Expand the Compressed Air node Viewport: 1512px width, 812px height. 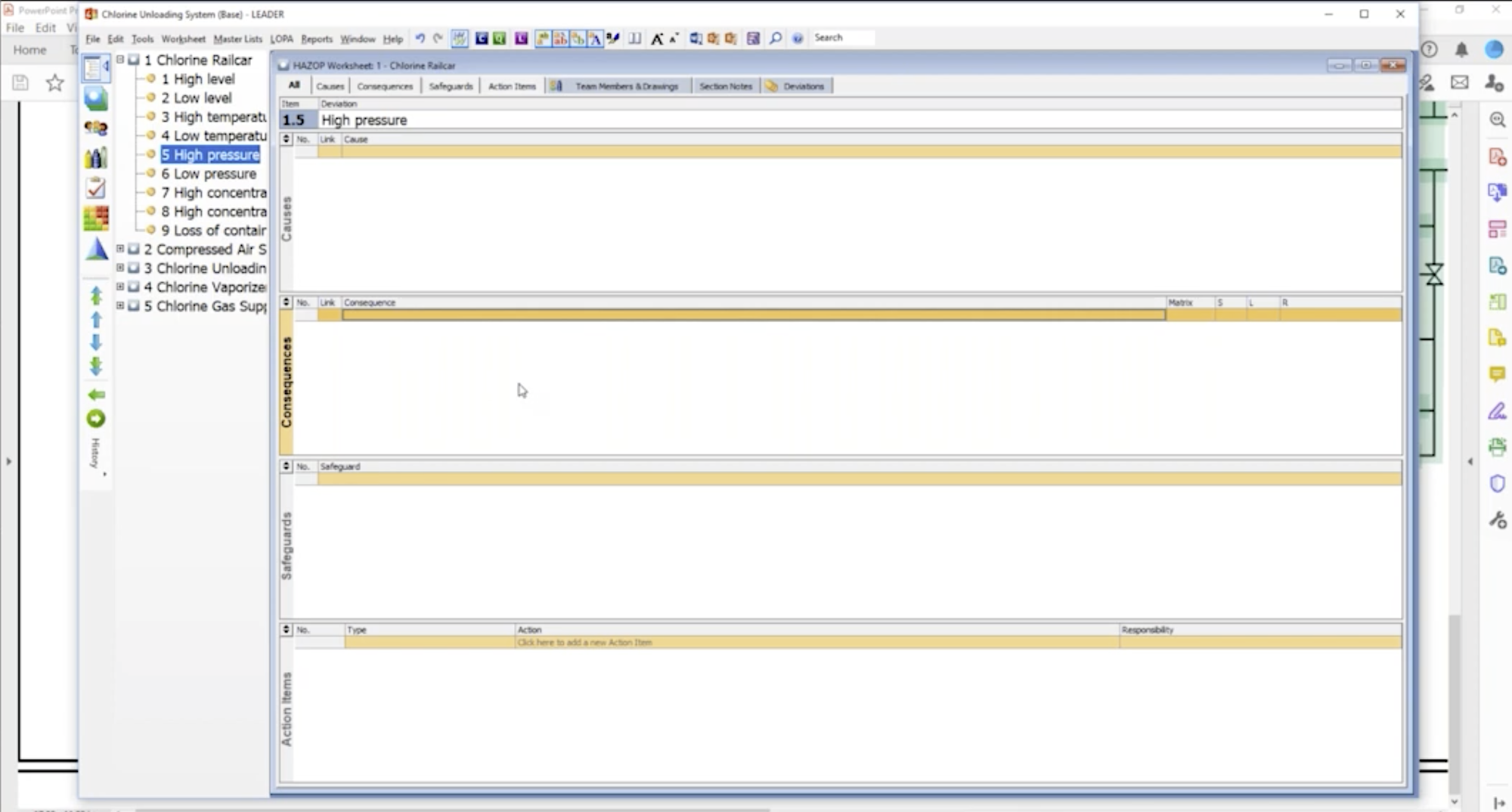(120, 249)
